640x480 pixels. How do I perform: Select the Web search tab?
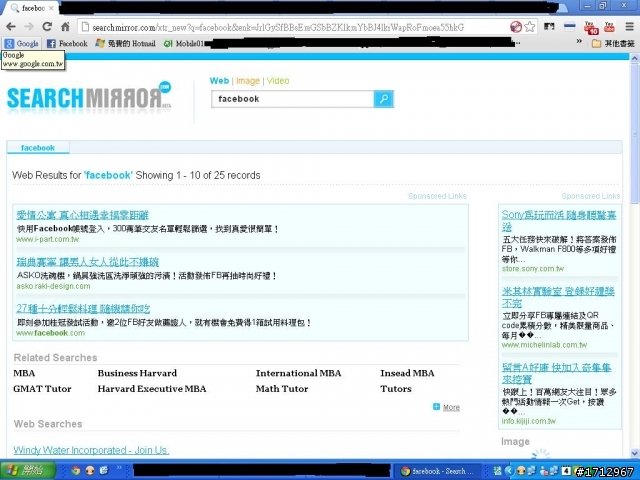[x=219, y=80]
